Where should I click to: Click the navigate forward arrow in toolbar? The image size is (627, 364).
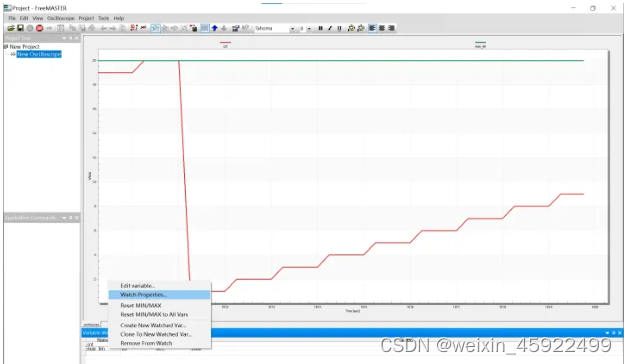coord(113,28)
